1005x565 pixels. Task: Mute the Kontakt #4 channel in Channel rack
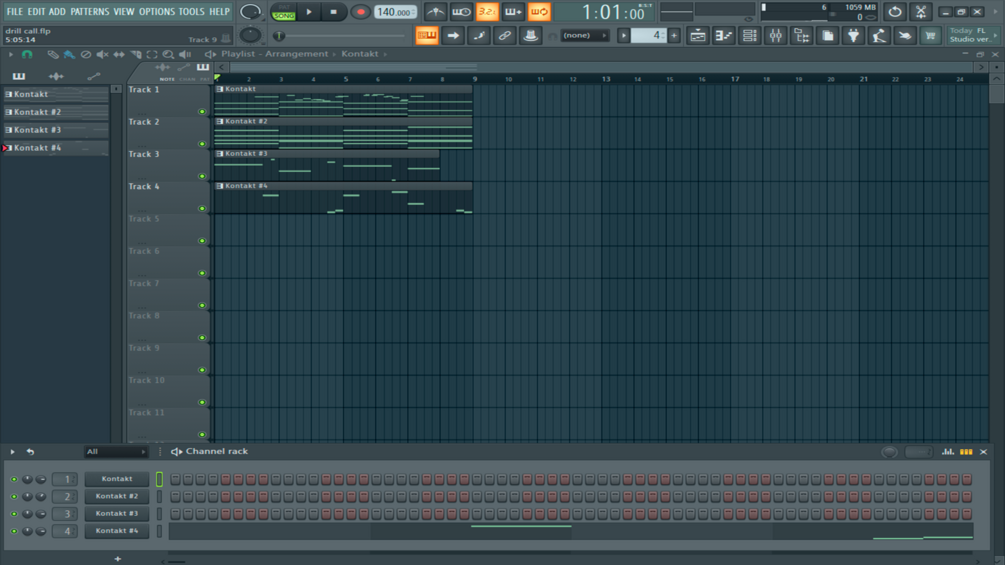tap(13, 531)
